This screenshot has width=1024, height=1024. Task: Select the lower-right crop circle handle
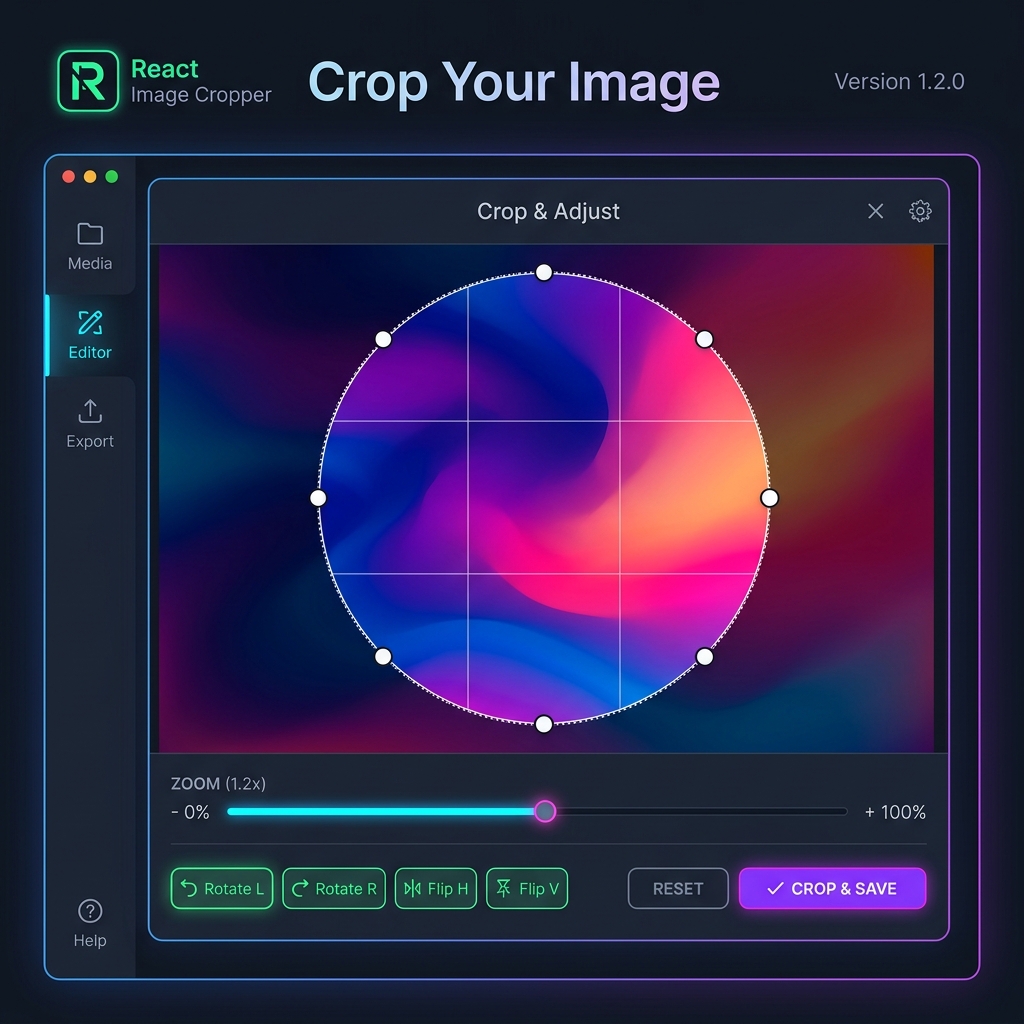point(704,656)
